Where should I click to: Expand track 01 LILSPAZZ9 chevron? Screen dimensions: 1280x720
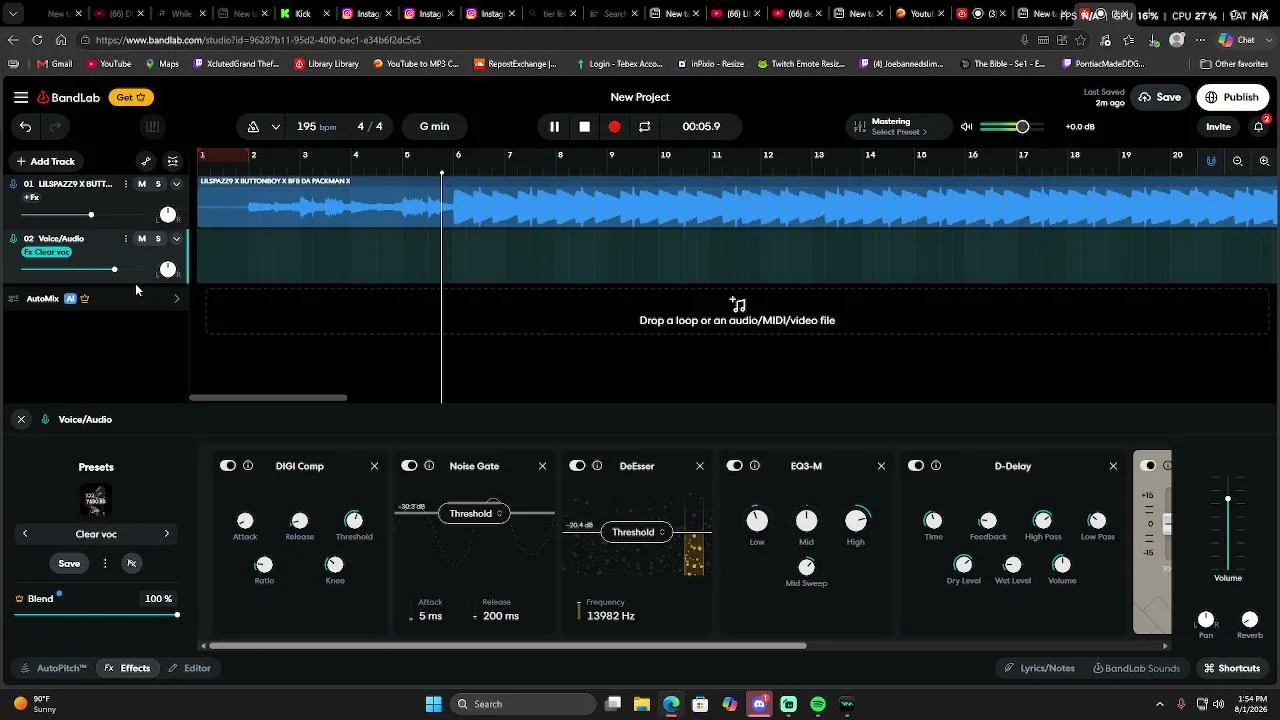177,184
